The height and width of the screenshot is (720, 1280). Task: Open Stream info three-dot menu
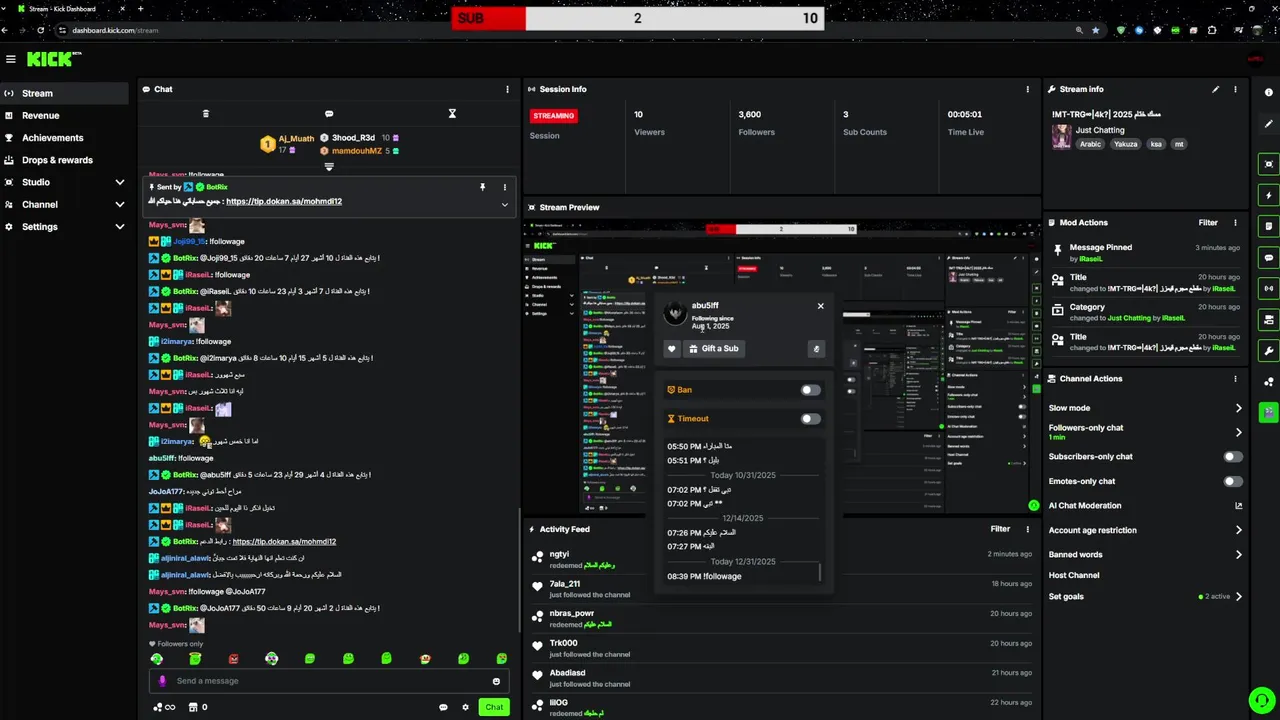pos(1235,89)
